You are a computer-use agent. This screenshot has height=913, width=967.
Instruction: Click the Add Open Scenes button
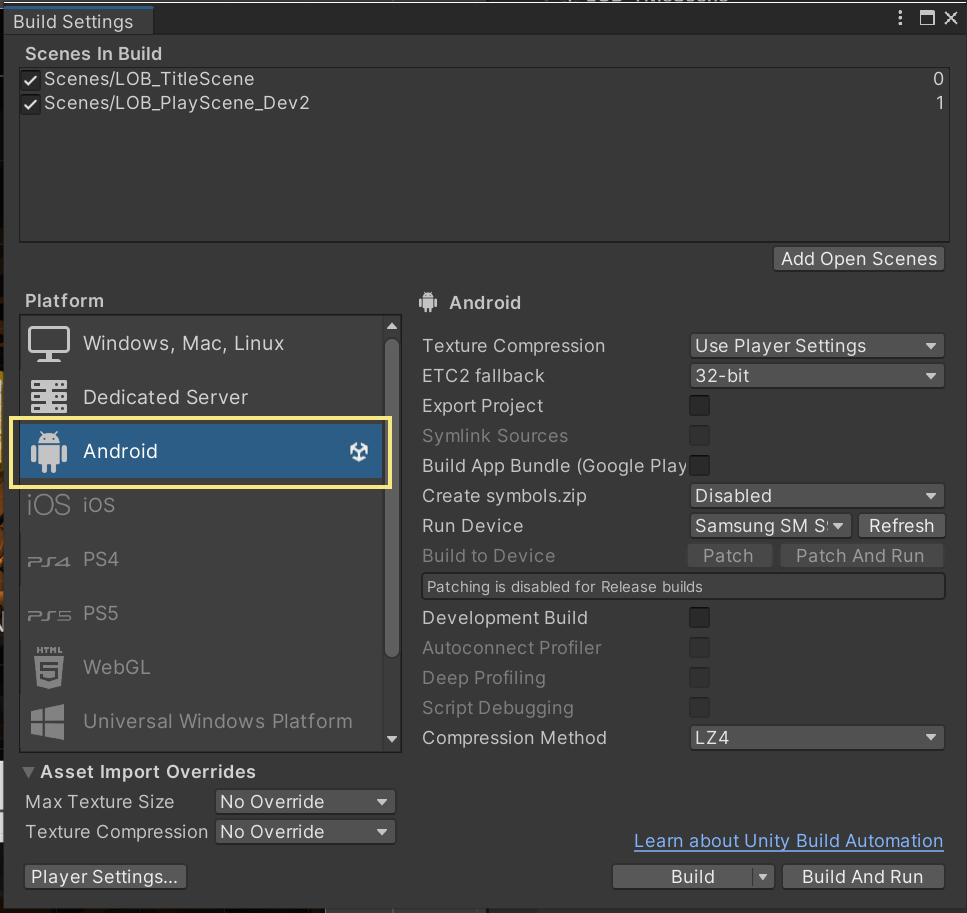pos(858,258)
